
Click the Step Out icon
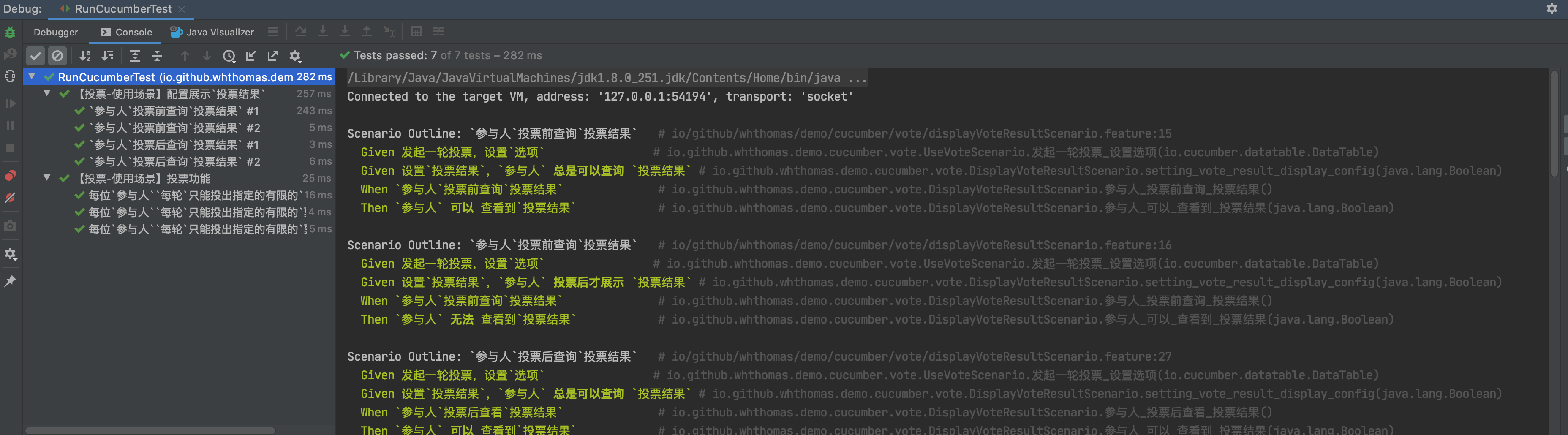coord(366,32)
